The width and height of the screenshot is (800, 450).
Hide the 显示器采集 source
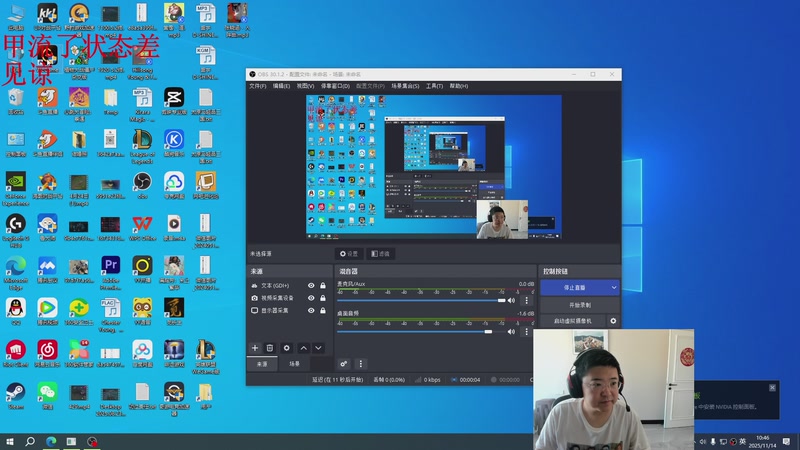pyautogui.click(x=311, y=310)
